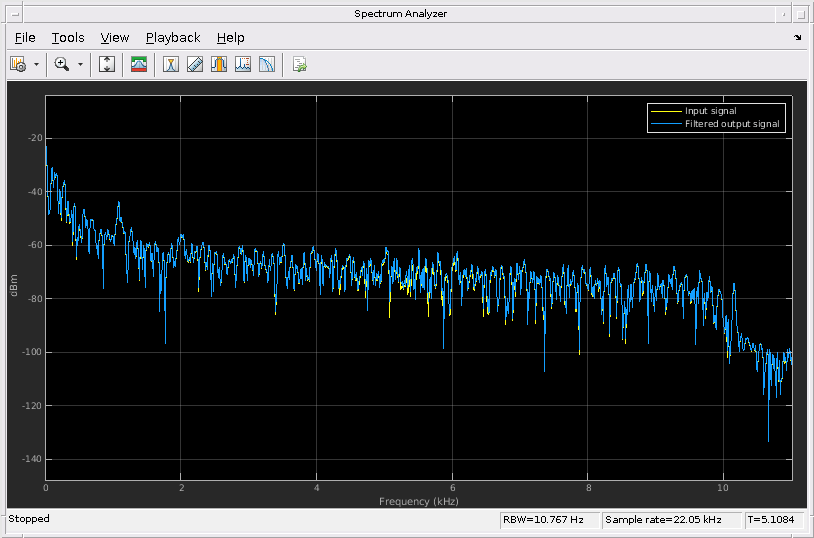Image resolution: width=814 pixels, height=538 pixels.
Task: Open the Tools menu
Action: (68, 37)
